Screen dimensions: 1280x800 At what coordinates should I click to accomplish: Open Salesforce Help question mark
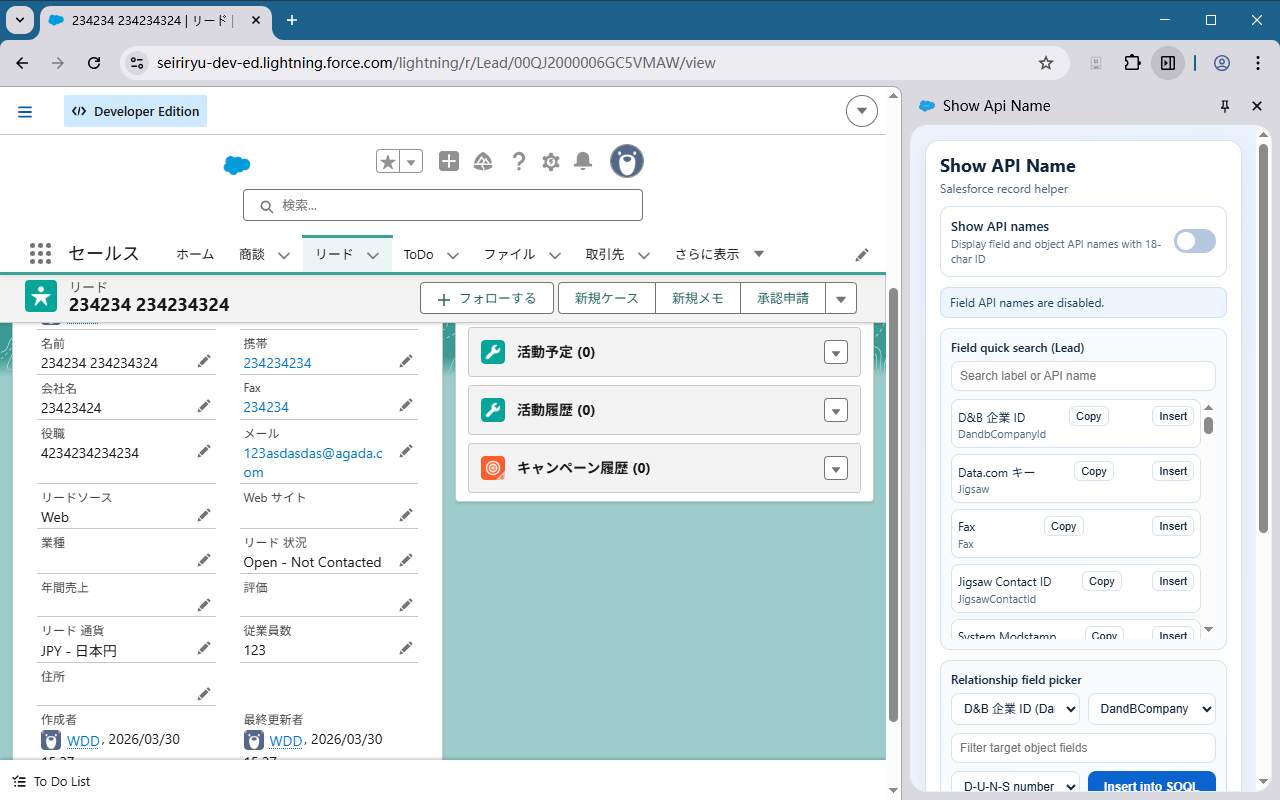coord(518,161)
